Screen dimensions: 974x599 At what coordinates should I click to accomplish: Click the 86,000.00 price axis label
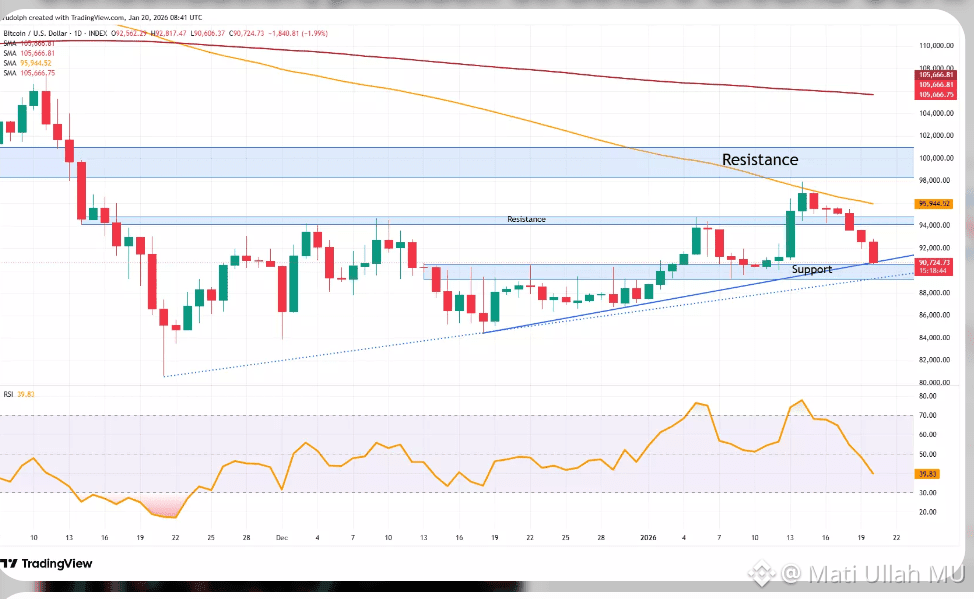click(x=934, y=315)
